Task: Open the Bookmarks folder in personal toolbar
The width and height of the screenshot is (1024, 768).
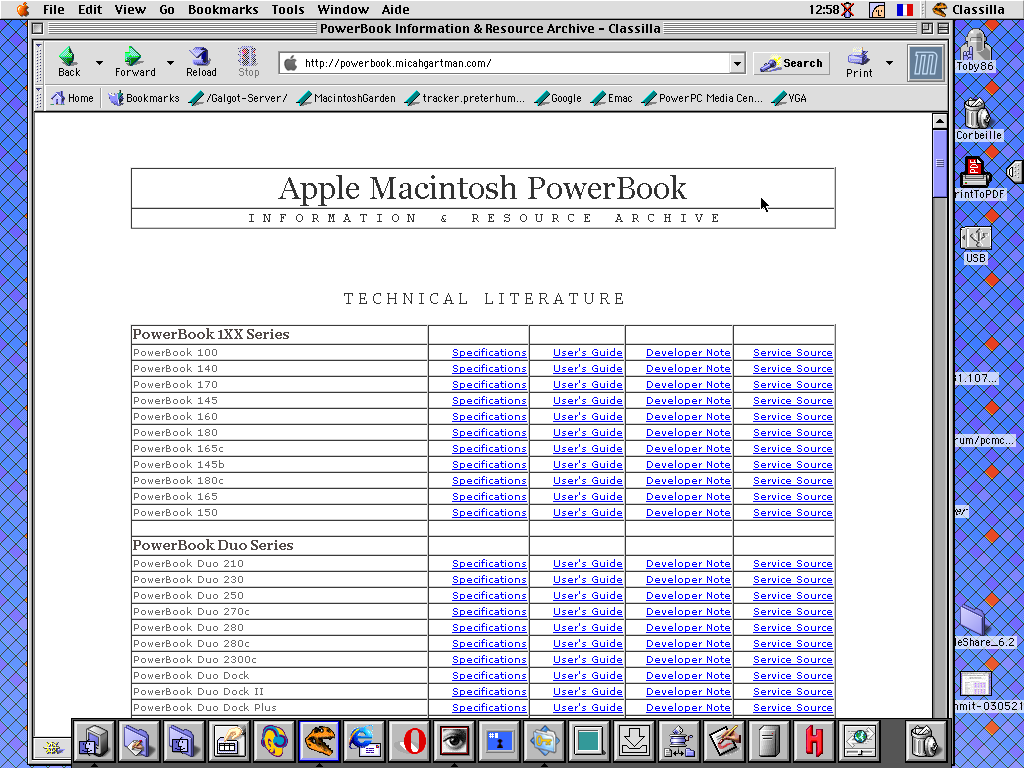Action: (x=144, y=98)
